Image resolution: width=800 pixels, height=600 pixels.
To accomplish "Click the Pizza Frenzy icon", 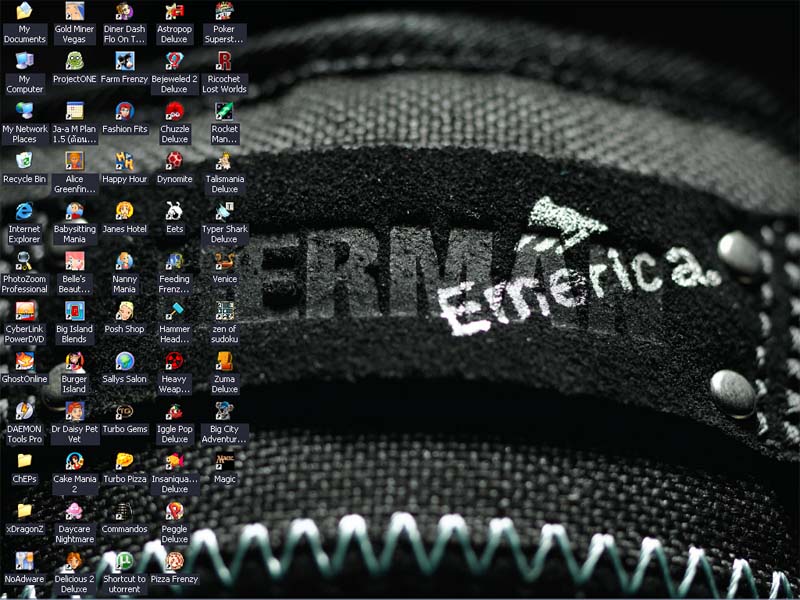I will point(174,561).
